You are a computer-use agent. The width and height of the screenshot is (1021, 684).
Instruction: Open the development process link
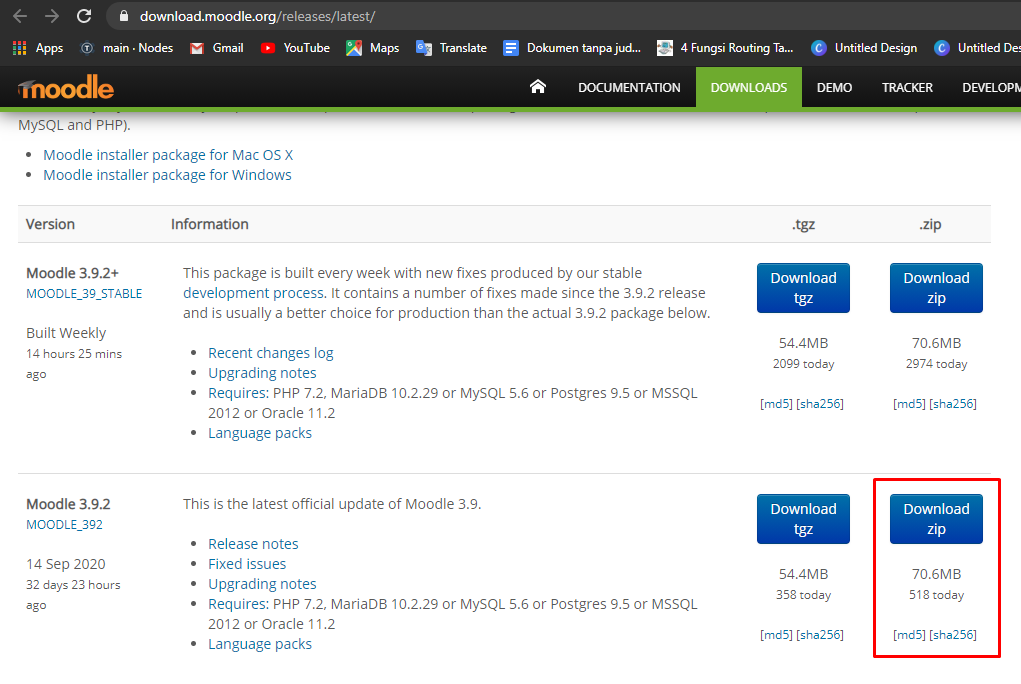pos(253,293)
